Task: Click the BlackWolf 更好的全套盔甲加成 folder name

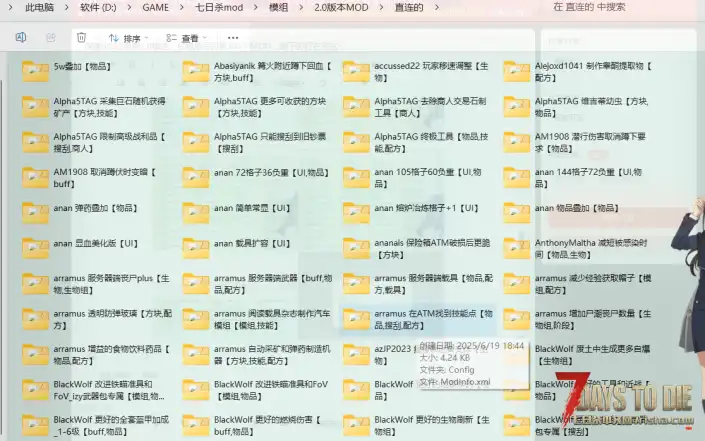Action: [x=111, y=426]
